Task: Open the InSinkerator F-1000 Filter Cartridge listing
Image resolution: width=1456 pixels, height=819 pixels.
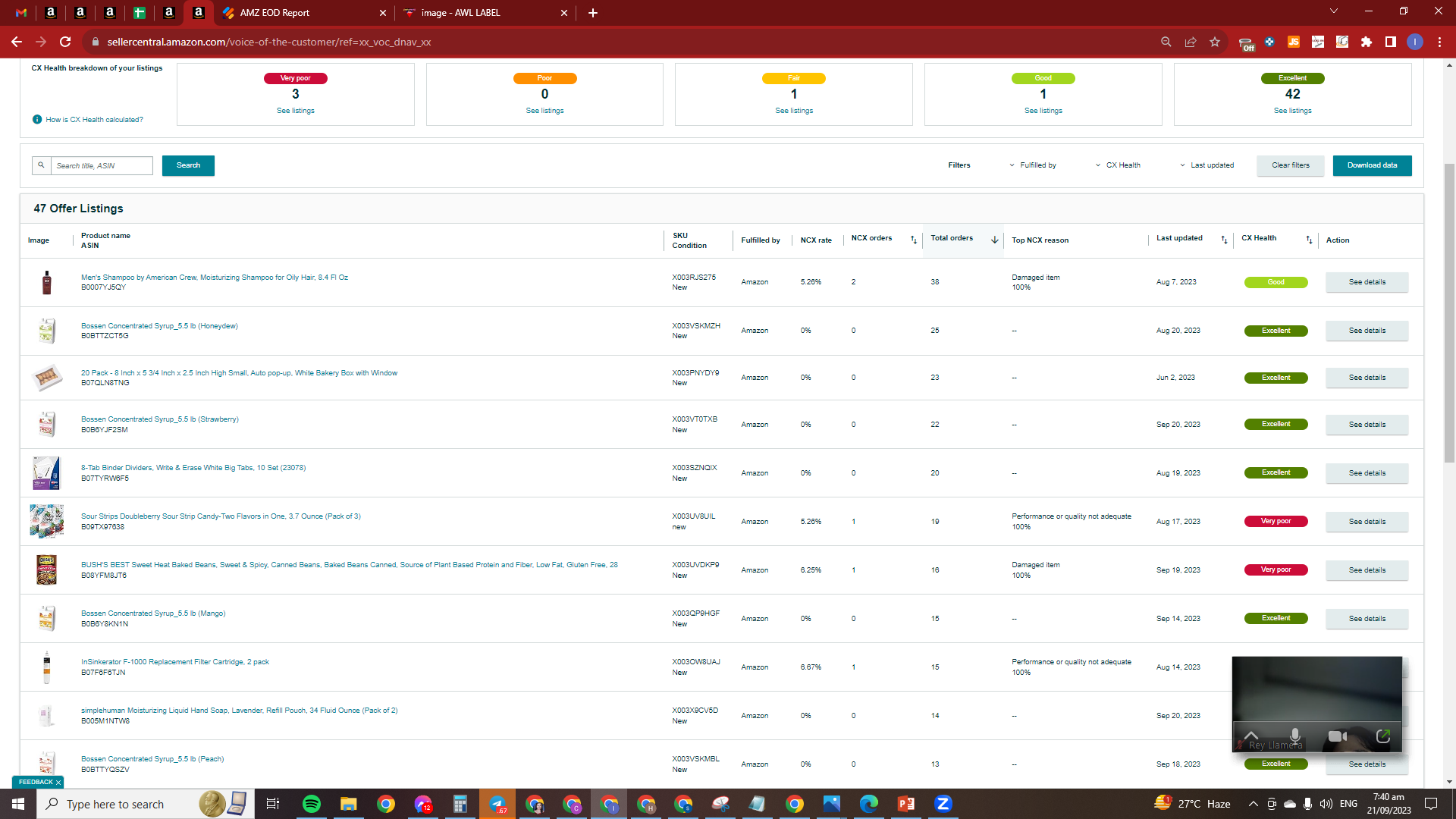Action: click(175, 662)
